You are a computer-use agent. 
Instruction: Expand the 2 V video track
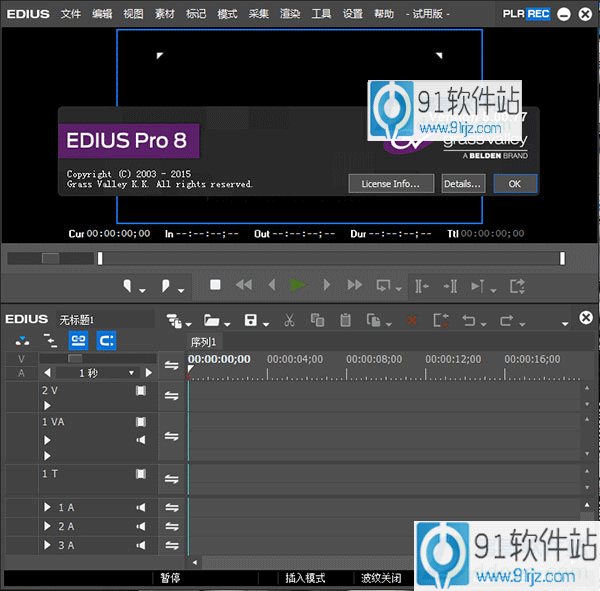(x=47, y=405)
